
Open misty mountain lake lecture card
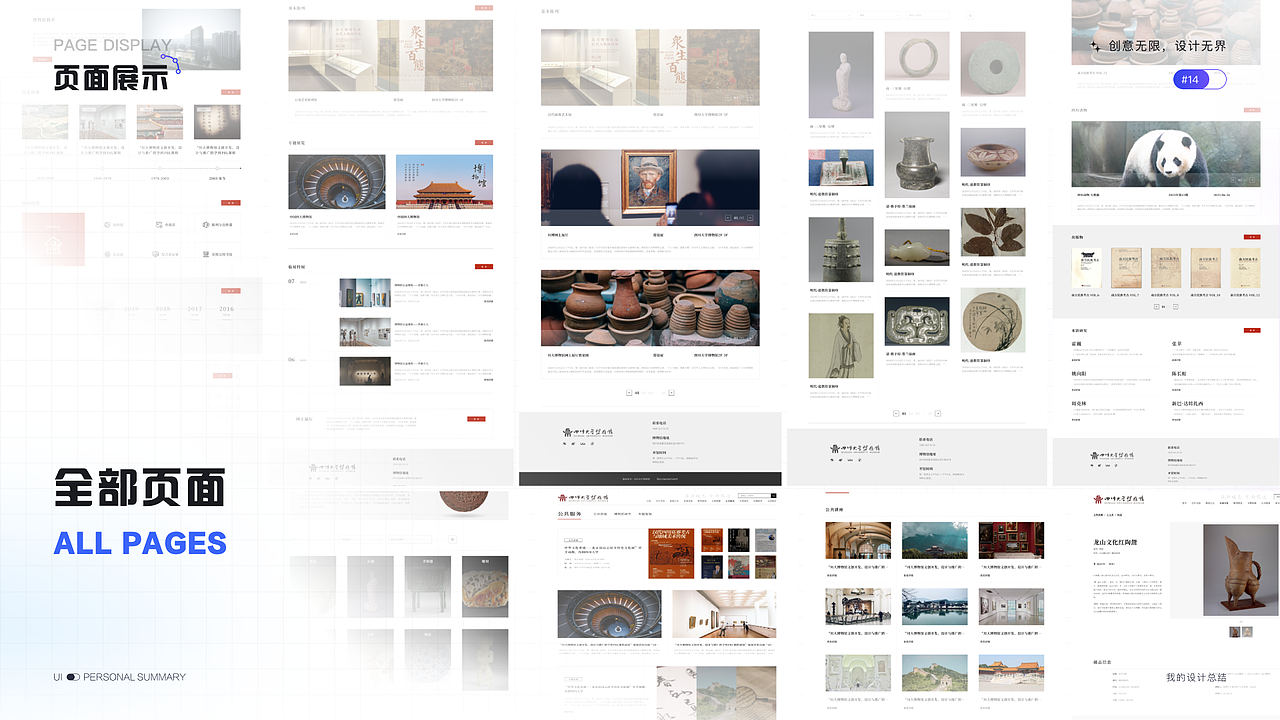pos(935,540)
